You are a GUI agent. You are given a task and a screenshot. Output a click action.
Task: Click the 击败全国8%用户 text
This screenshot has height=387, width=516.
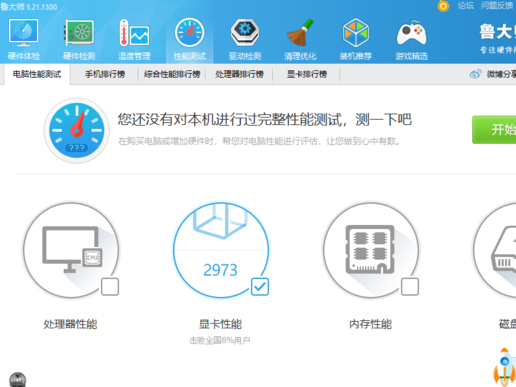[x=220, y=340]
